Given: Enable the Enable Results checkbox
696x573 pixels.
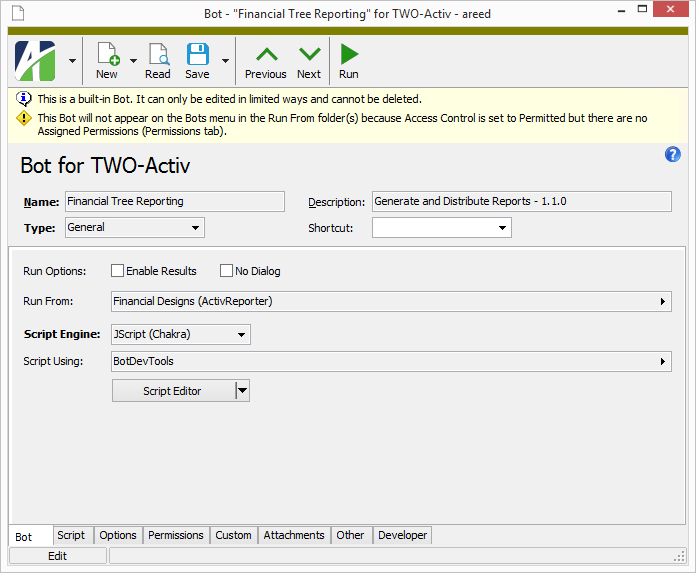Looking at the screenshot, I should coord(117,271).
